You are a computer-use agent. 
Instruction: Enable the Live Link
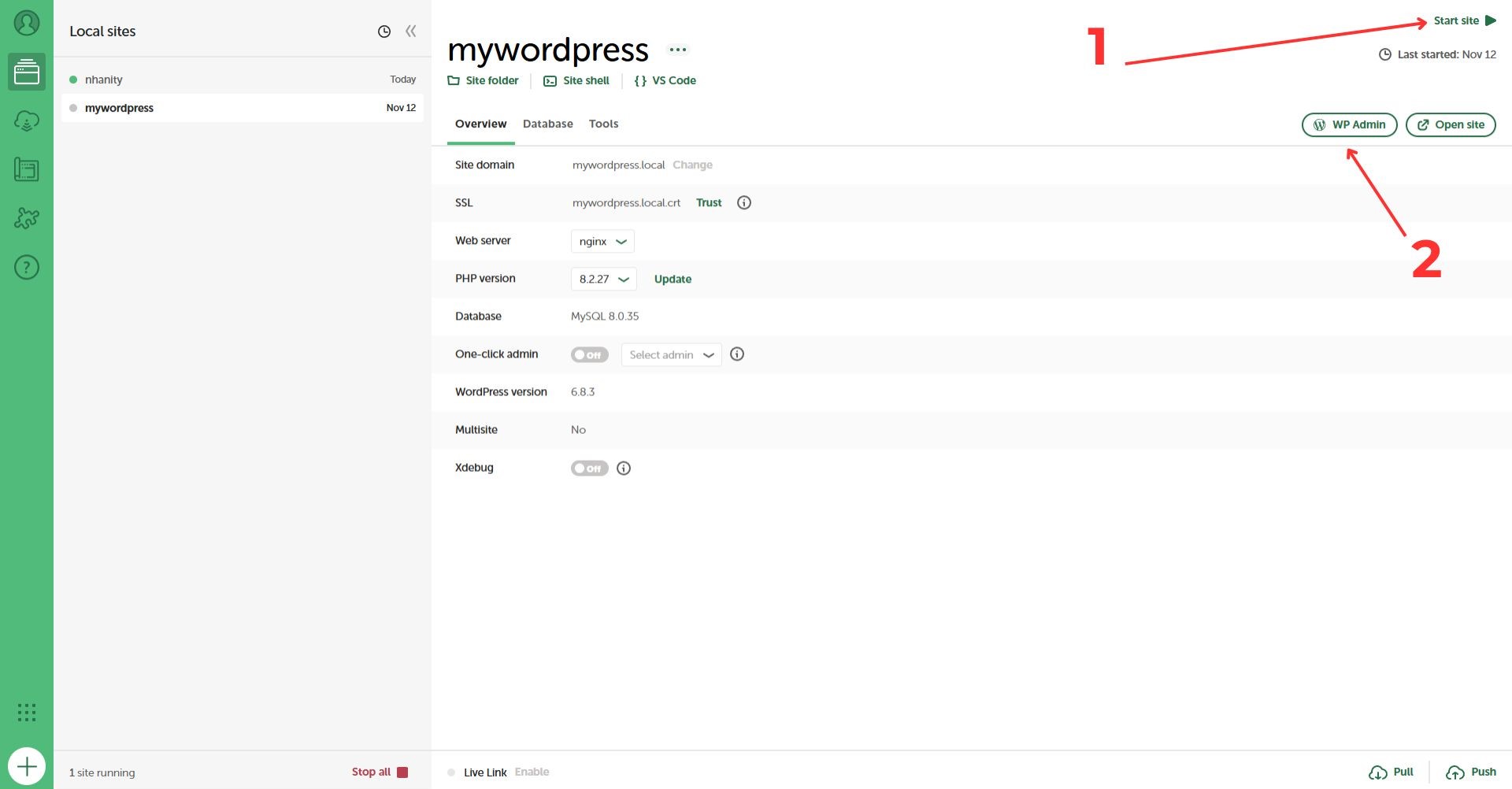pos(532,772)
